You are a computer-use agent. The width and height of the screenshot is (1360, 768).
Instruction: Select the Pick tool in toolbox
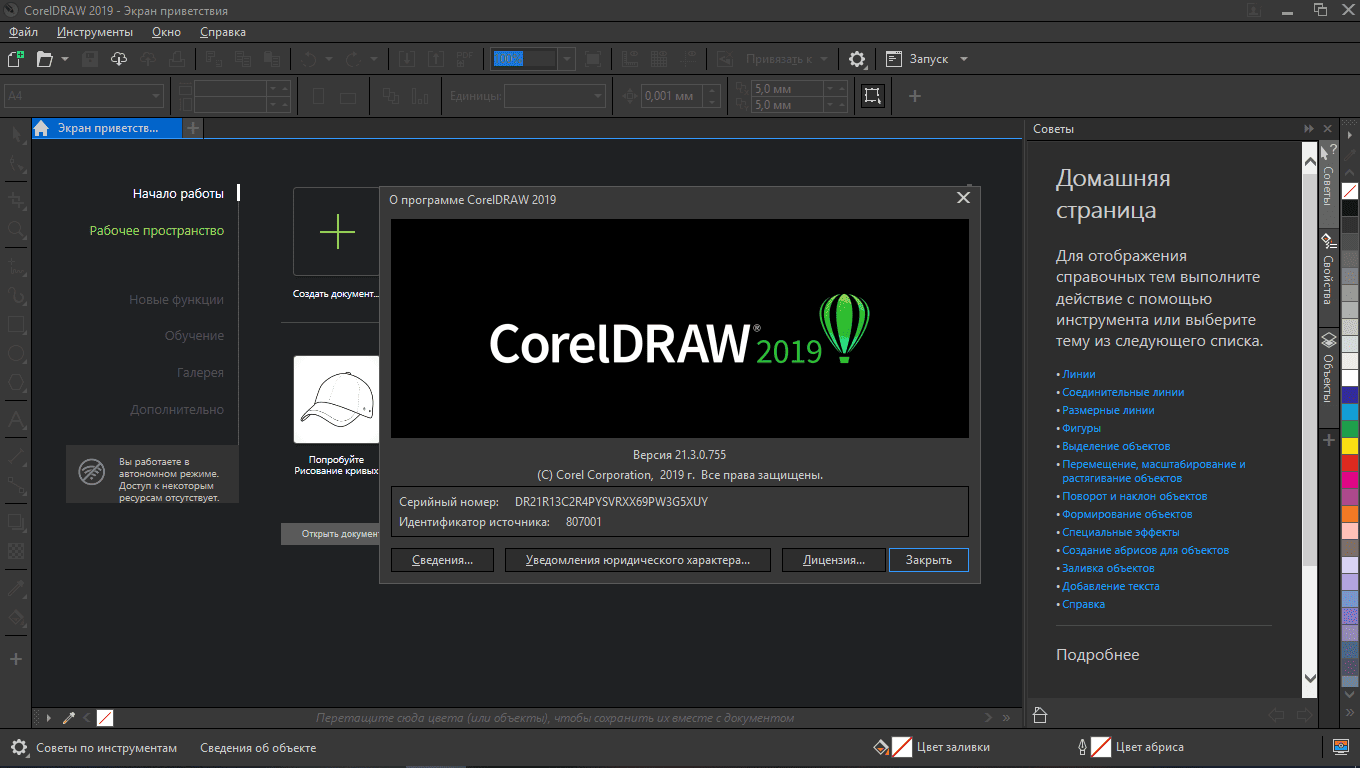(x=16, y=135)
